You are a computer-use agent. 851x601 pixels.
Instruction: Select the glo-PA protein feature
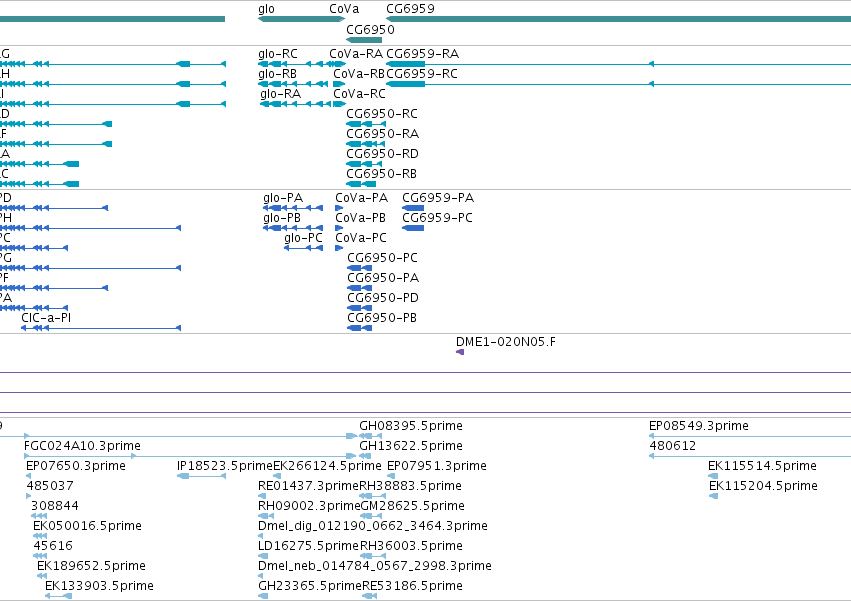(293, 208)
